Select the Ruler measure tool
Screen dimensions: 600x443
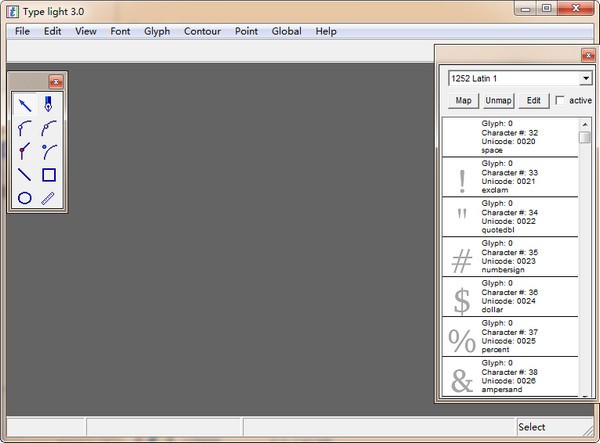click(x=48, y=198)
